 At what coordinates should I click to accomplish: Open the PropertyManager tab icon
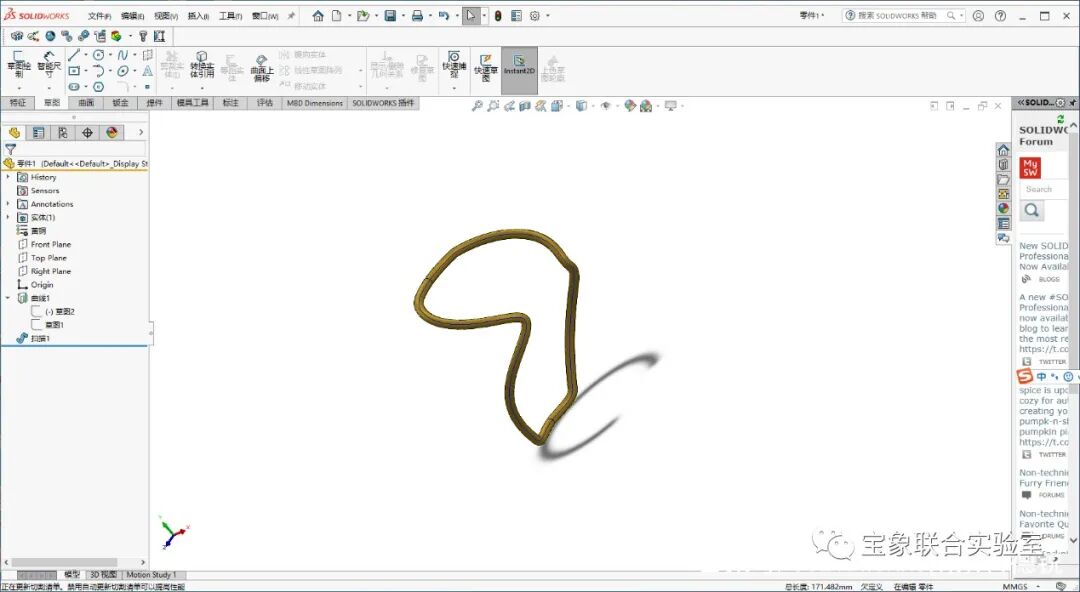(39, 132)
